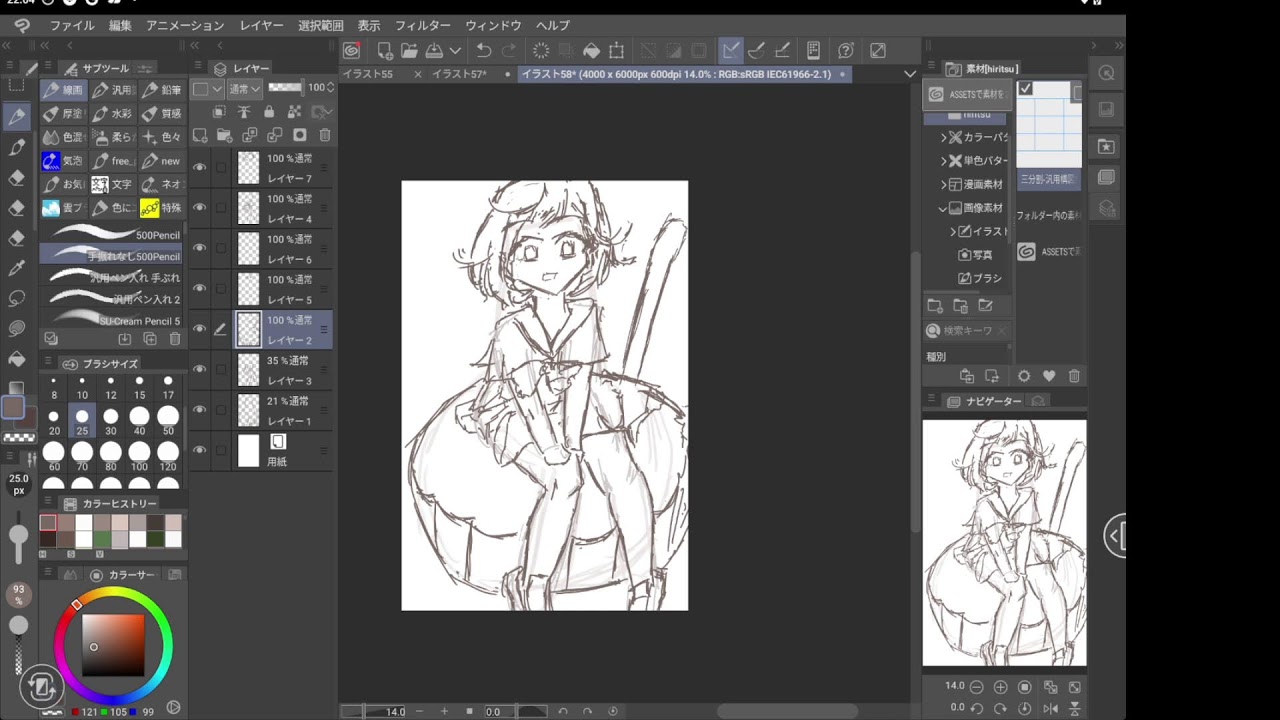1280x720 pixels.
Task: Open the support help question-mark icon
Action: click(x=846, y=50)
